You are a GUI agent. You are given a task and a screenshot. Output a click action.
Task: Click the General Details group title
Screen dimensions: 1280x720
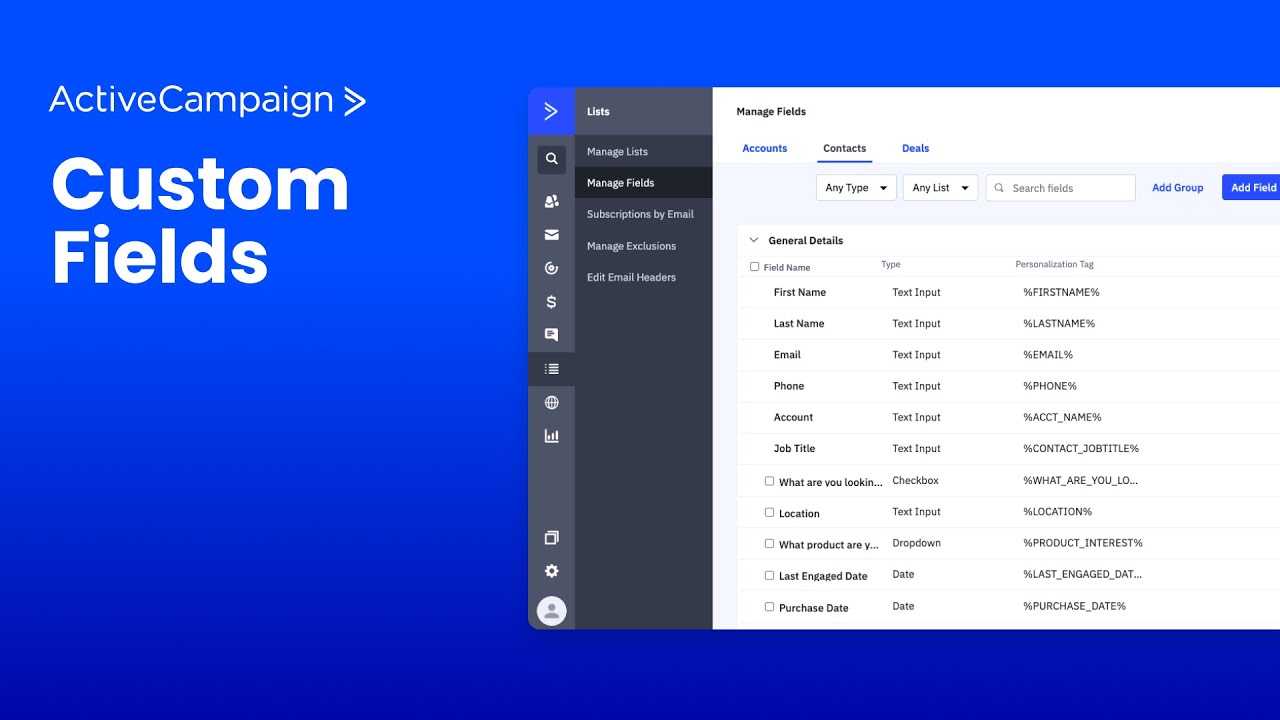(x=806, y=241)
